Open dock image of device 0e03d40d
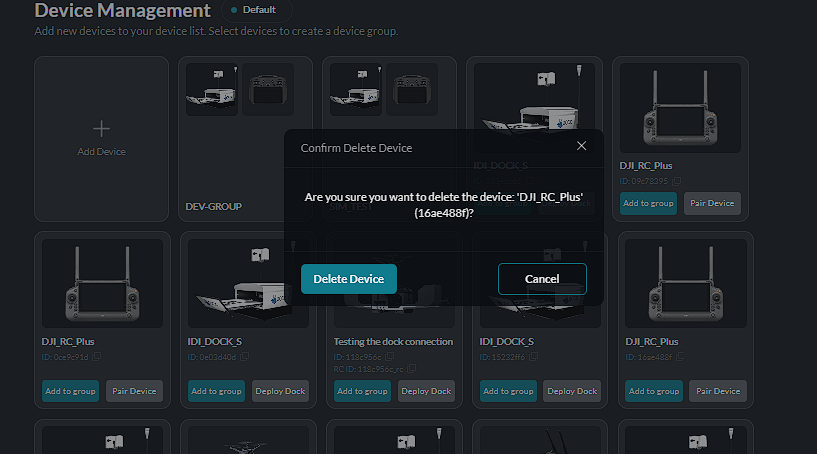817x454 pixels. (x=248, y=283)
